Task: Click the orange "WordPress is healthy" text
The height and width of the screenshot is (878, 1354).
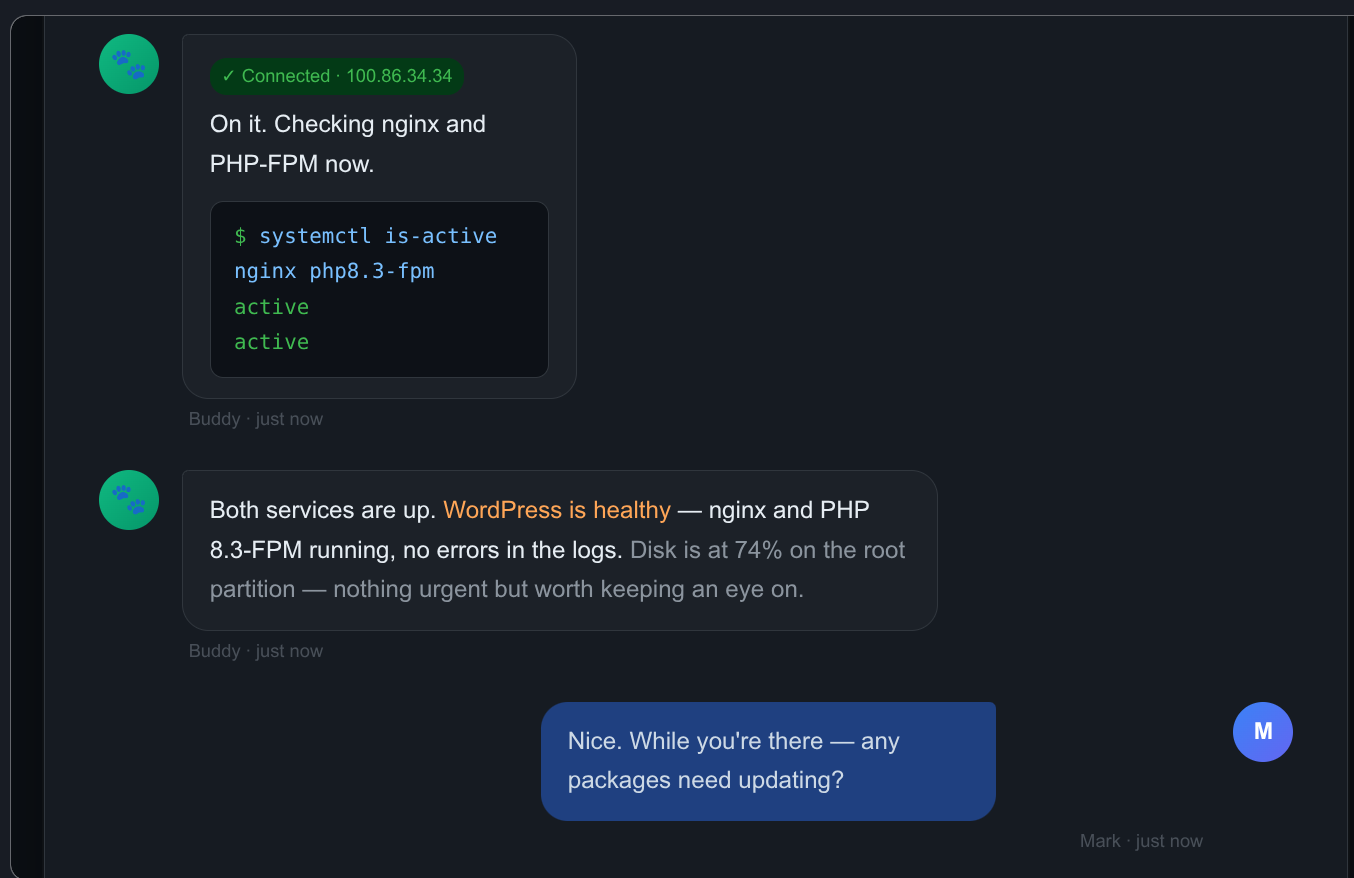Action: [x=556, y=510]
